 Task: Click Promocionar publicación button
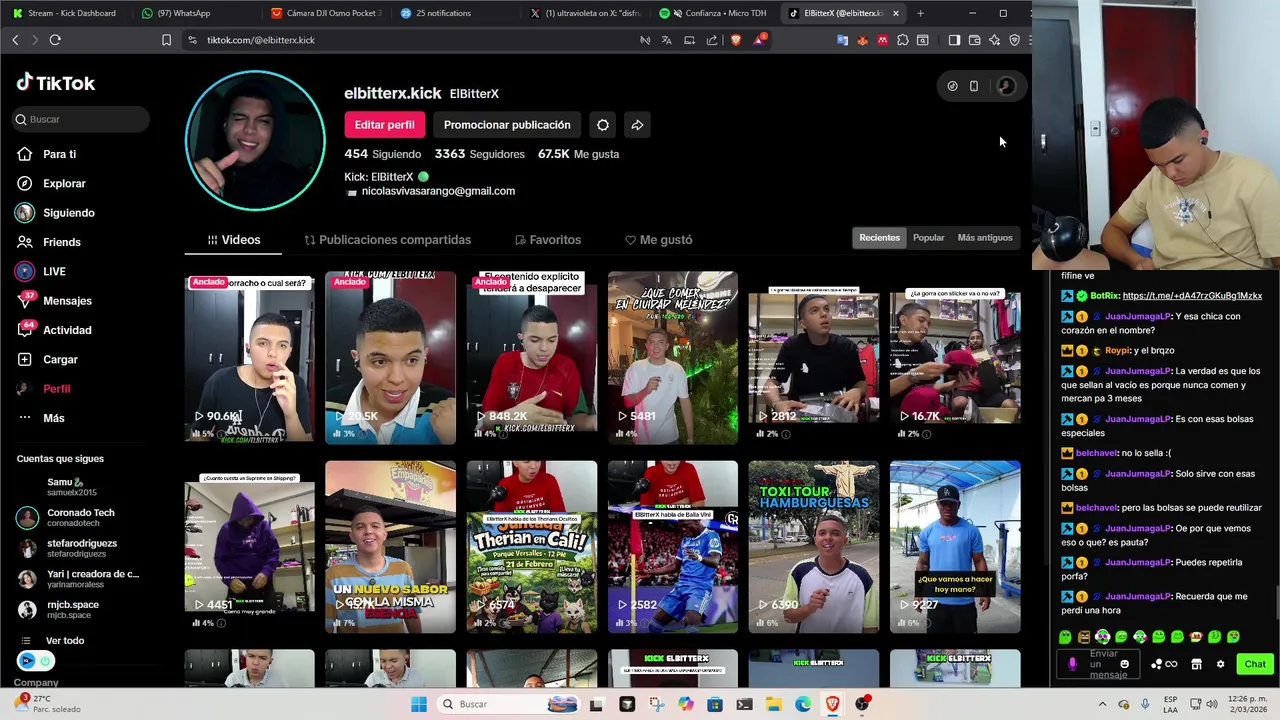pos(507,125)
